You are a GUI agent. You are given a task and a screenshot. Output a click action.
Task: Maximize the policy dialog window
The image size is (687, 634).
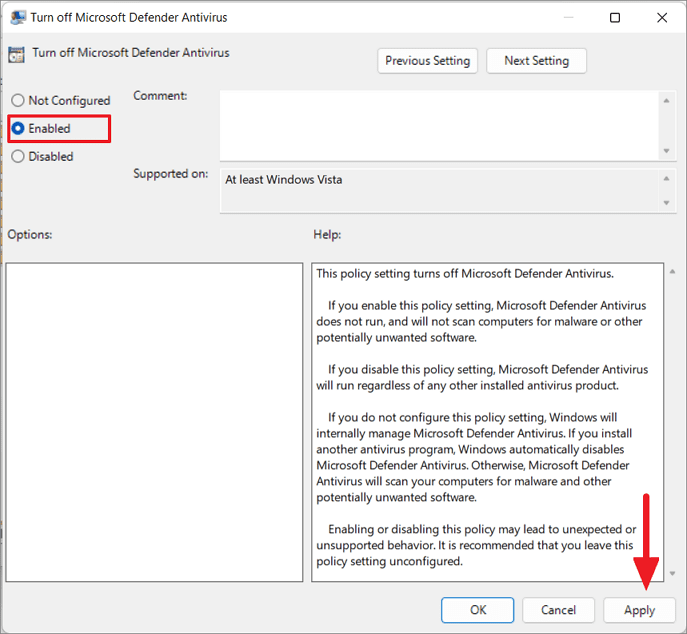[x=615, y=18]
